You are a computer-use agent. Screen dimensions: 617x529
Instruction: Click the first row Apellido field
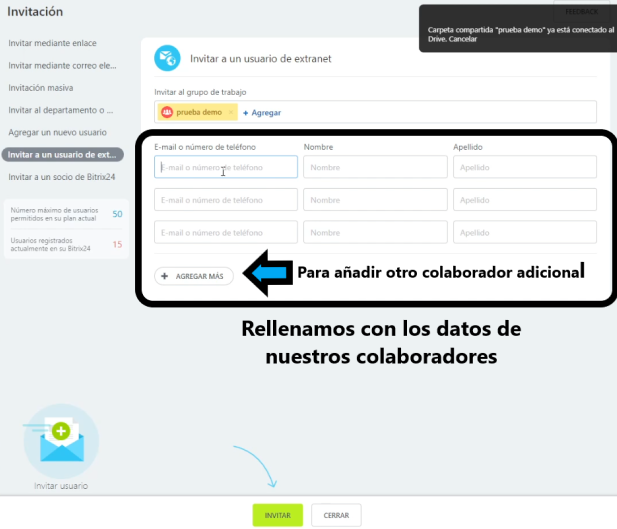tap(524, 167)
